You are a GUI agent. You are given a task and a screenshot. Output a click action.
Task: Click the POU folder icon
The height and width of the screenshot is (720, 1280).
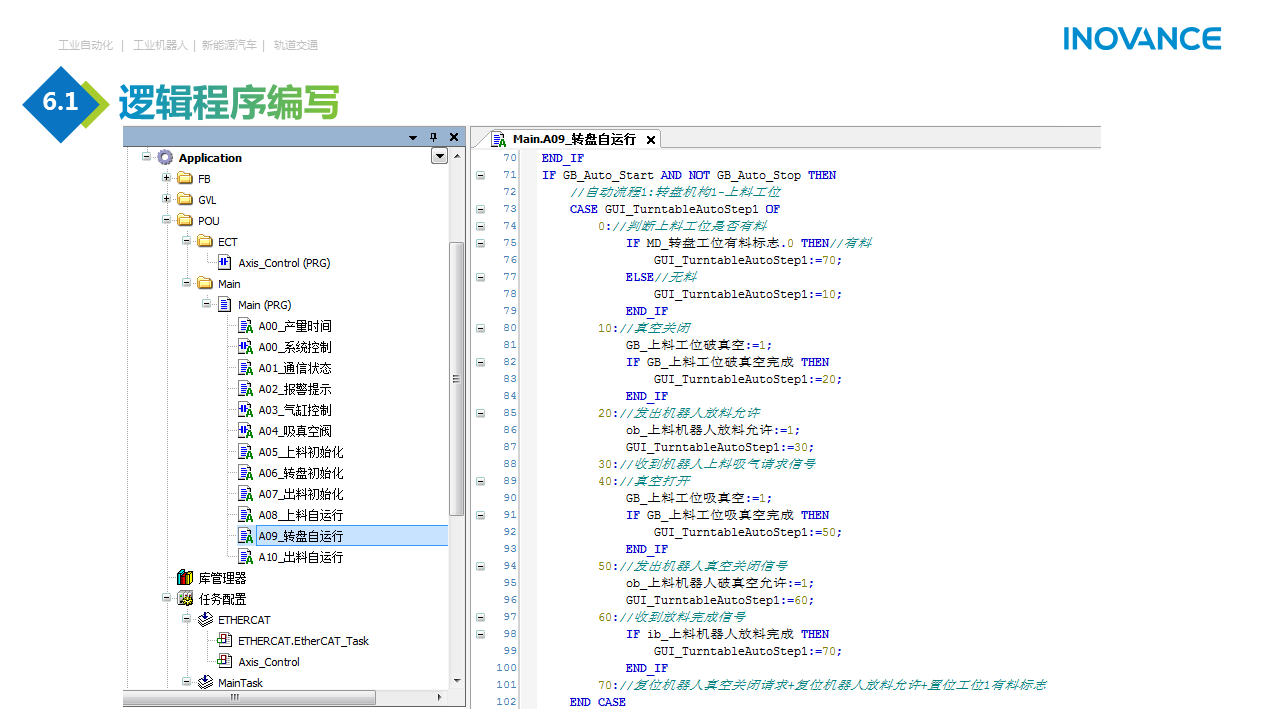pyautogui.click(x=185, y=220)
